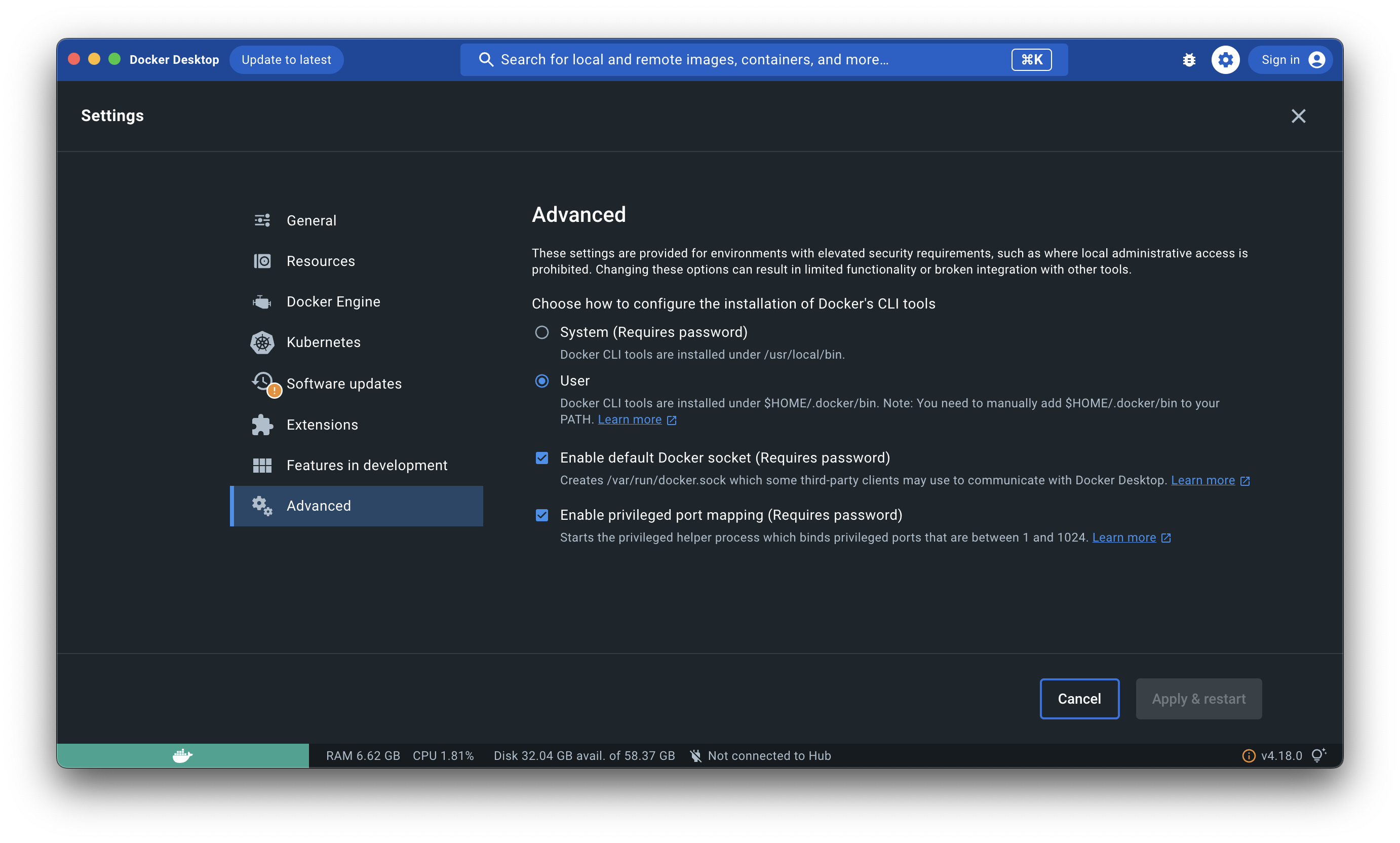The image size is (1400, 843).
Task: Click the Cancel button
Action: click(1078, 699)
